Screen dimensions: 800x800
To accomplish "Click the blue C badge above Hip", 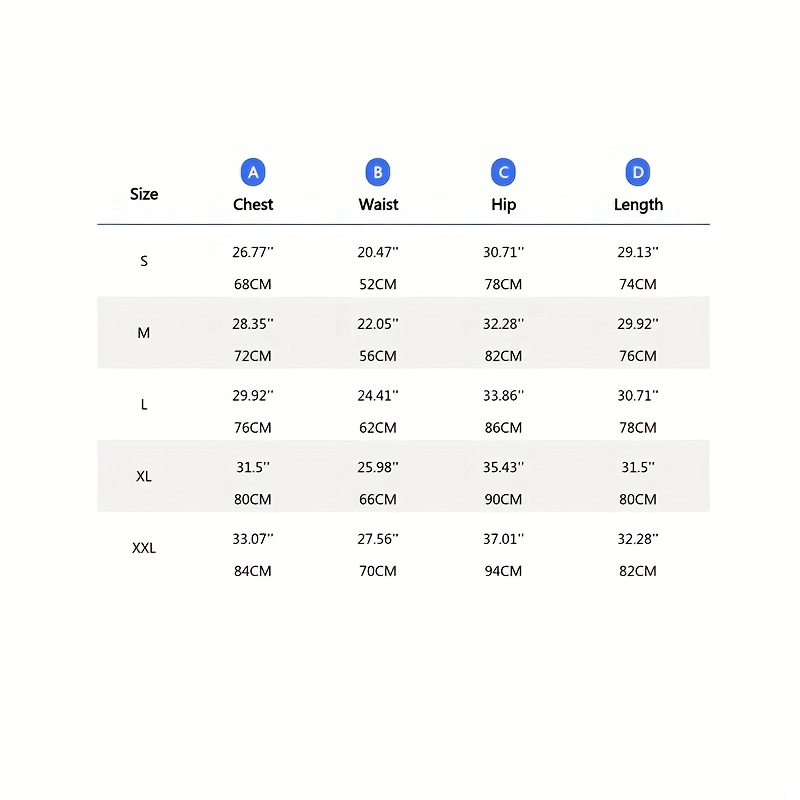I will tap(503, 172).
